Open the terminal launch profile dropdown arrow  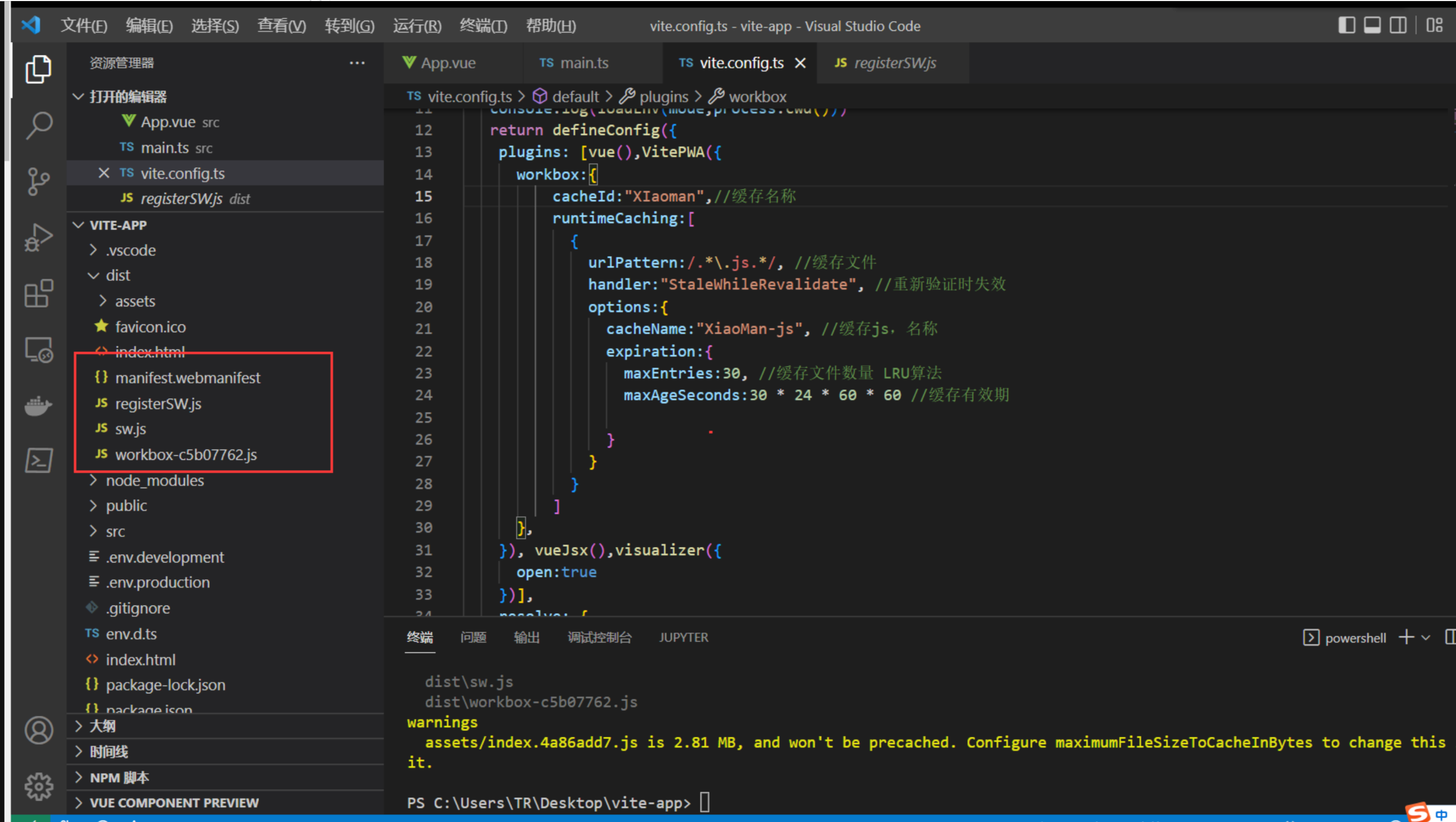click(x=1426, y=638)
